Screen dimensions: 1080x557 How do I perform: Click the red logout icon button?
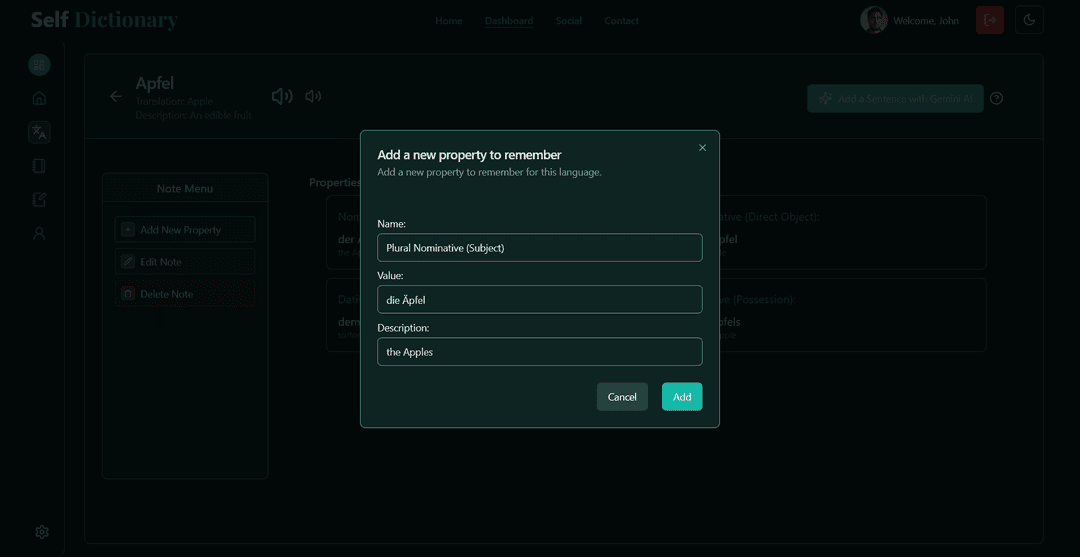[990, 20]
